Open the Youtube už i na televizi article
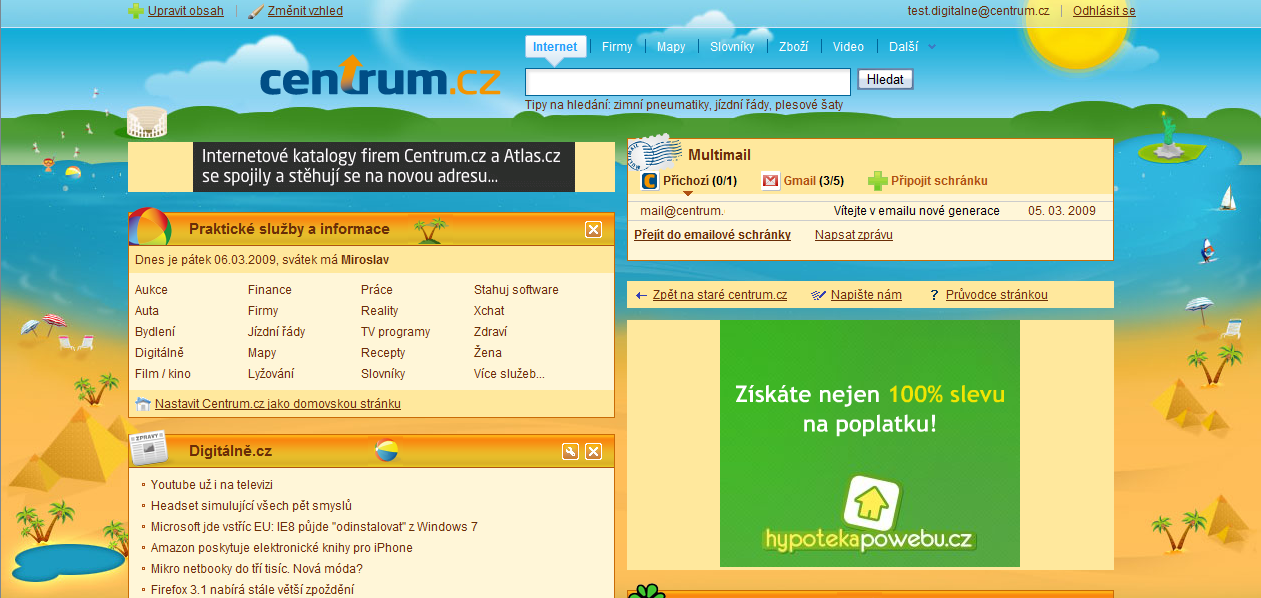Image resolution: width=1261 pixels, height=598 pixels. point(212,485)
